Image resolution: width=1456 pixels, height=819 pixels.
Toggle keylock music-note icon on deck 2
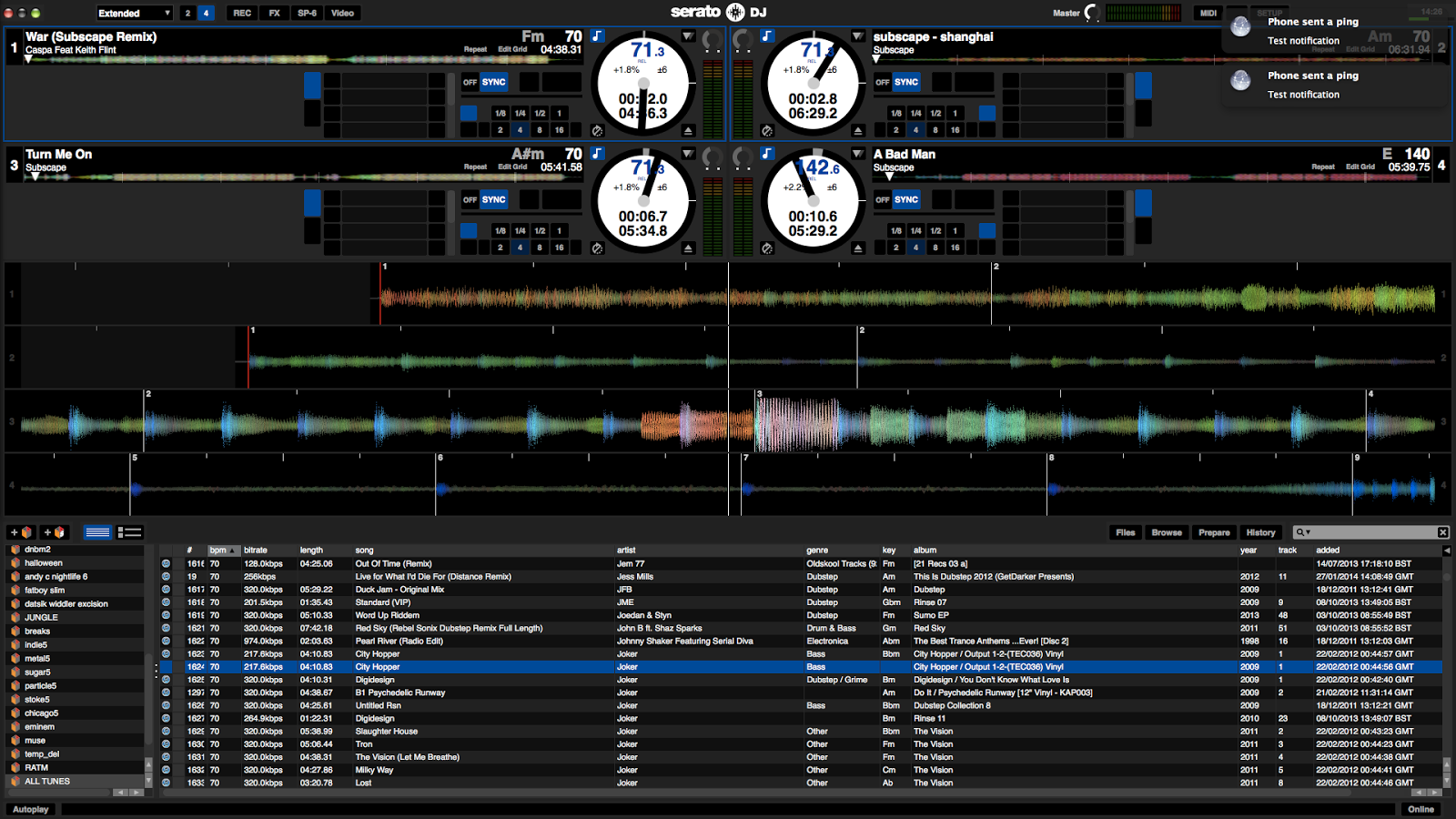(767, 36)
